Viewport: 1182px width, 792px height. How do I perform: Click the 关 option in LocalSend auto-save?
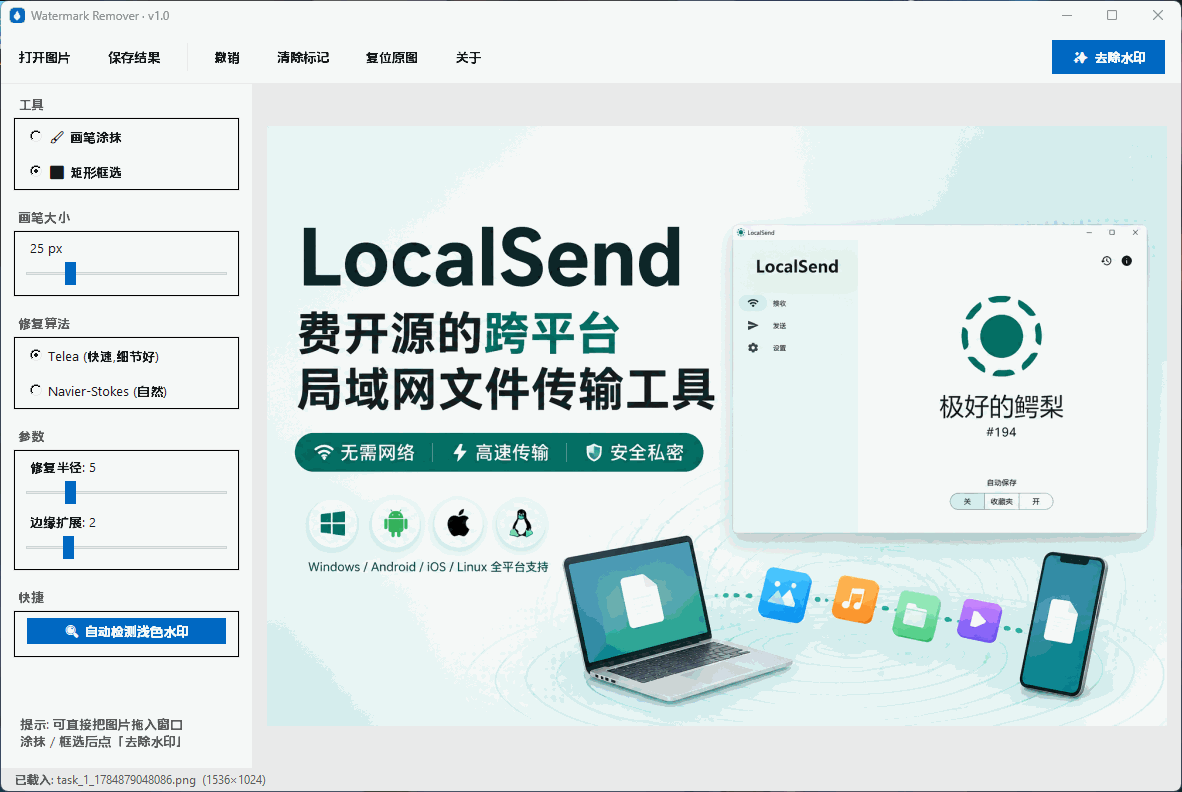[x=967, y=502]
